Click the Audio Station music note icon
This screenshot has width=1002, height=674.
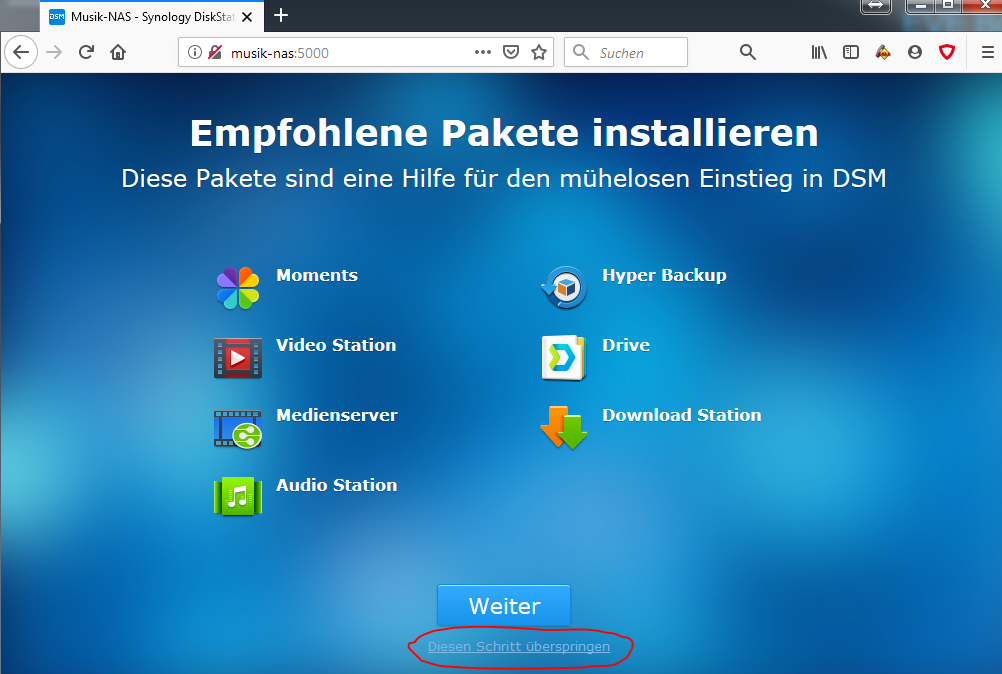238,496
